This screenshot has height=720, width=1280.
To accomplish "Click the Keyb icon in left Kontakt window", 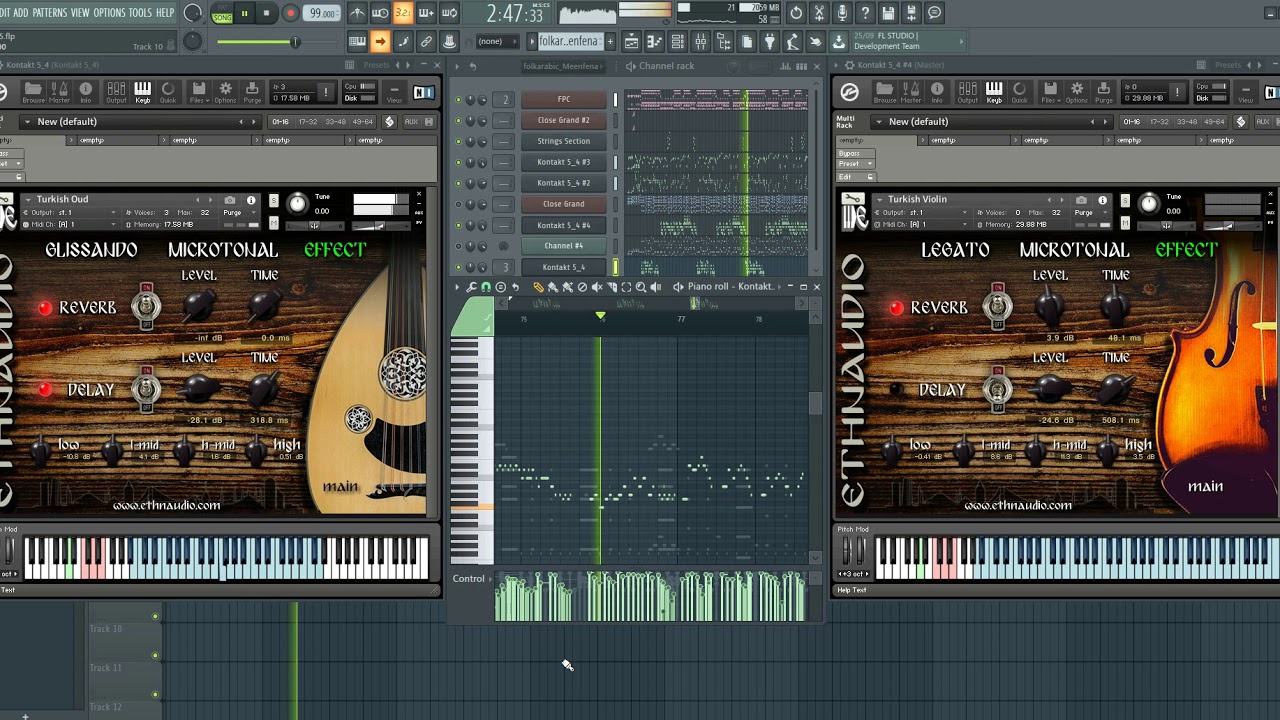I will click(x=142, y=92).
